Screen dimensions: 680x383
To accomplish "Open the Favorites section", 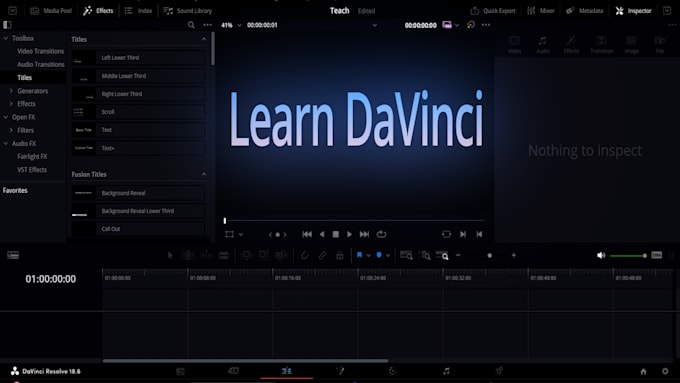I will pos(15,190).
